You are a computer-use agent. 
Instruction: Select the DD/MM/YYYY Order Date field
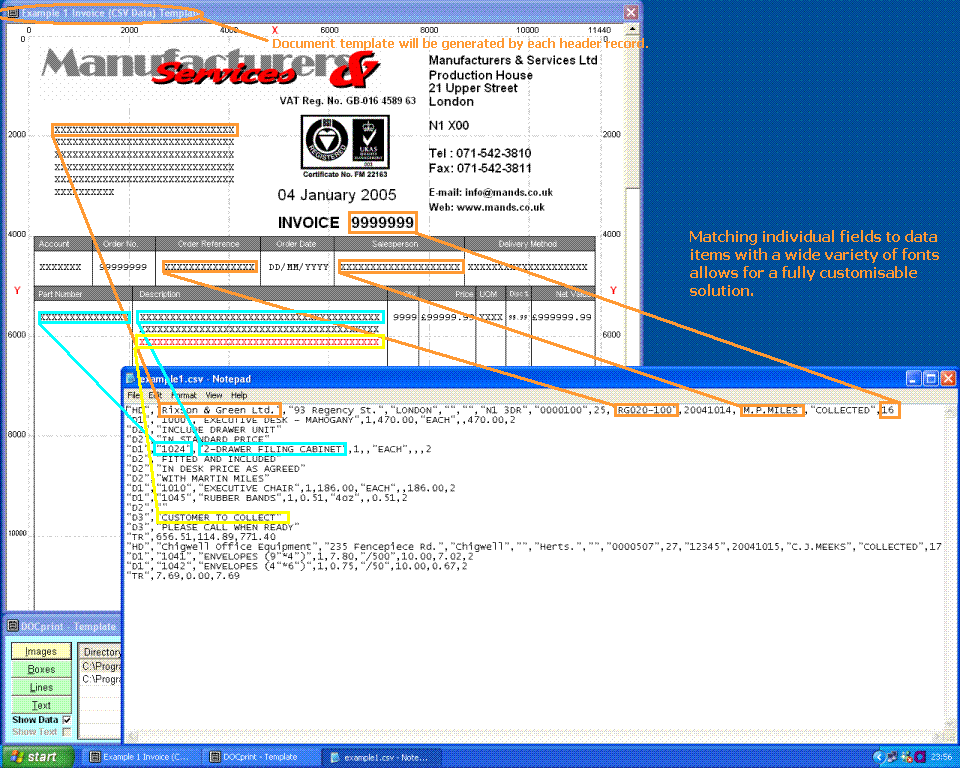[298, 267]
